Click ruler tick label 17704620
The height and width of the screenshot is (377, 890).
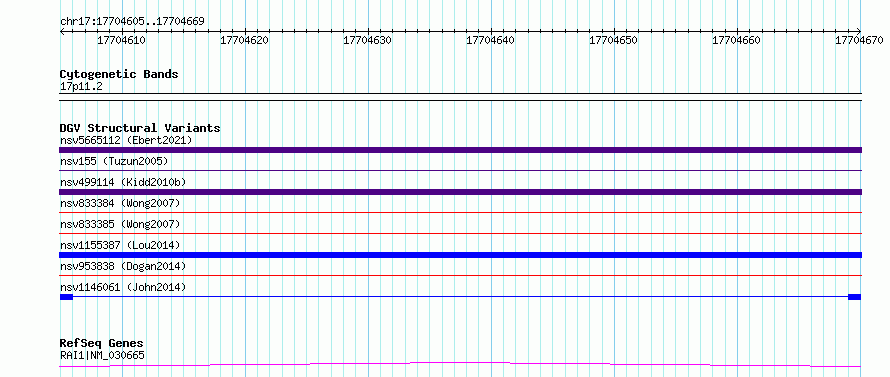point(245,40)
